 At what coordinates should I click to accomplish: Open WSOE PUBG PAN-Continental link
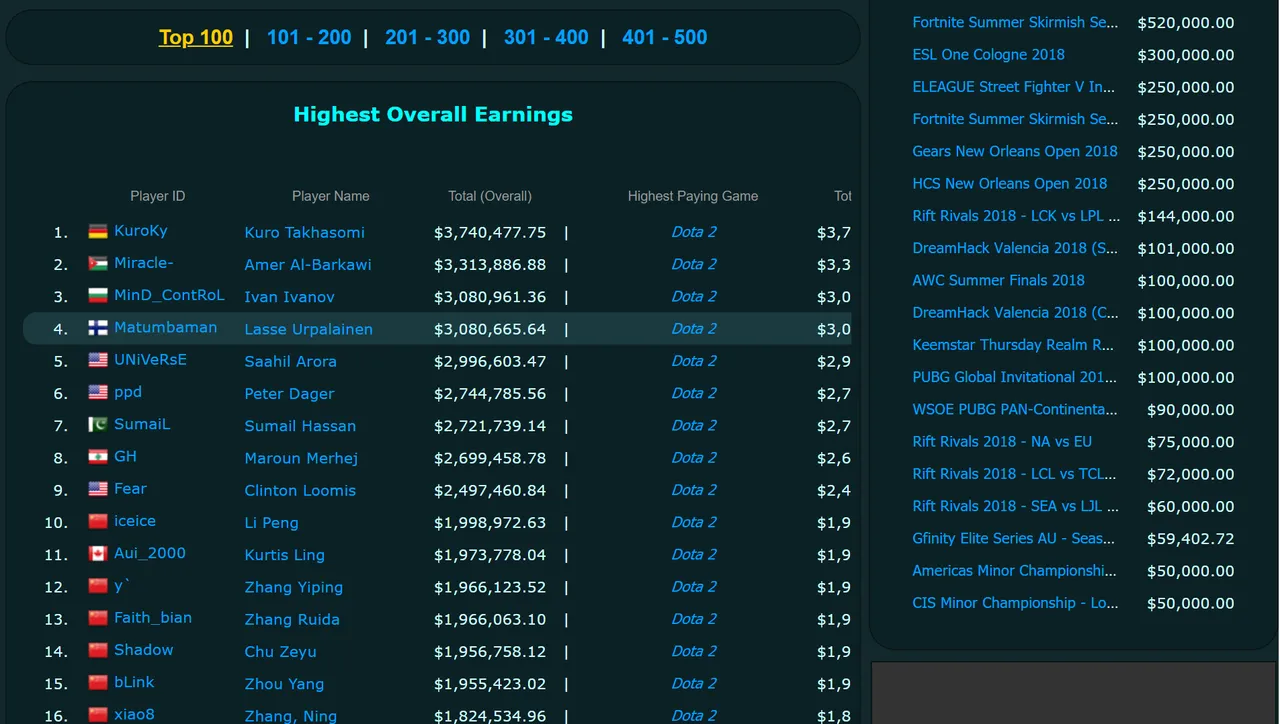click(1015, 409)
